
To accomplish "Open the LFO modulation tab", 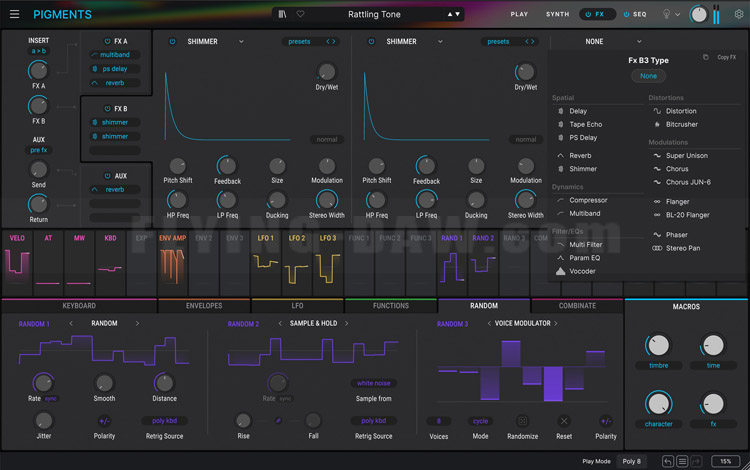I will [297, 306].
